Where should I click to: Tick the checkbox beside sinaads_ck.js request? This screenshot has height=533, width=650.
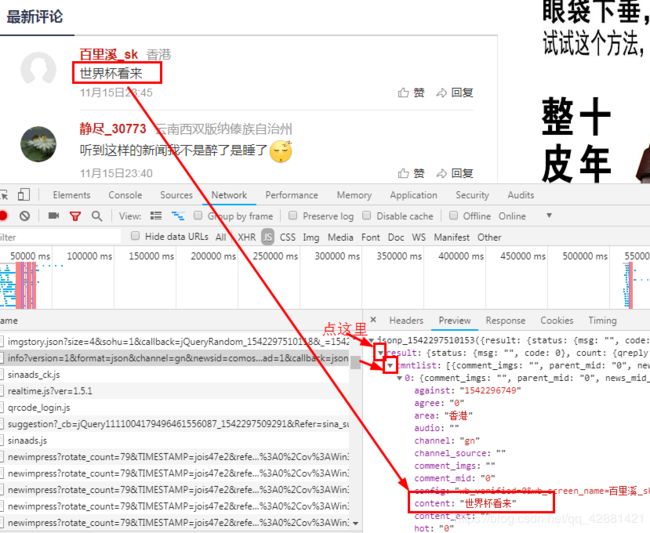point(1,375)
